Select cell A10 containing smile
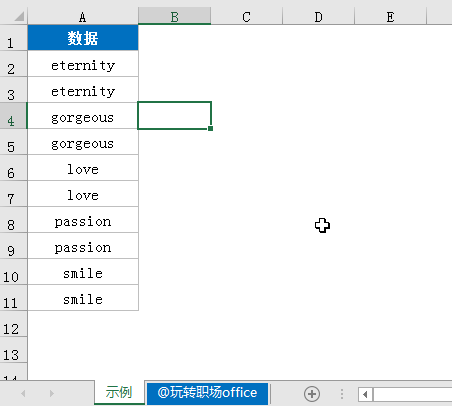Image resolution: width=452 pixels, height=406 pixels. point(83,272)
